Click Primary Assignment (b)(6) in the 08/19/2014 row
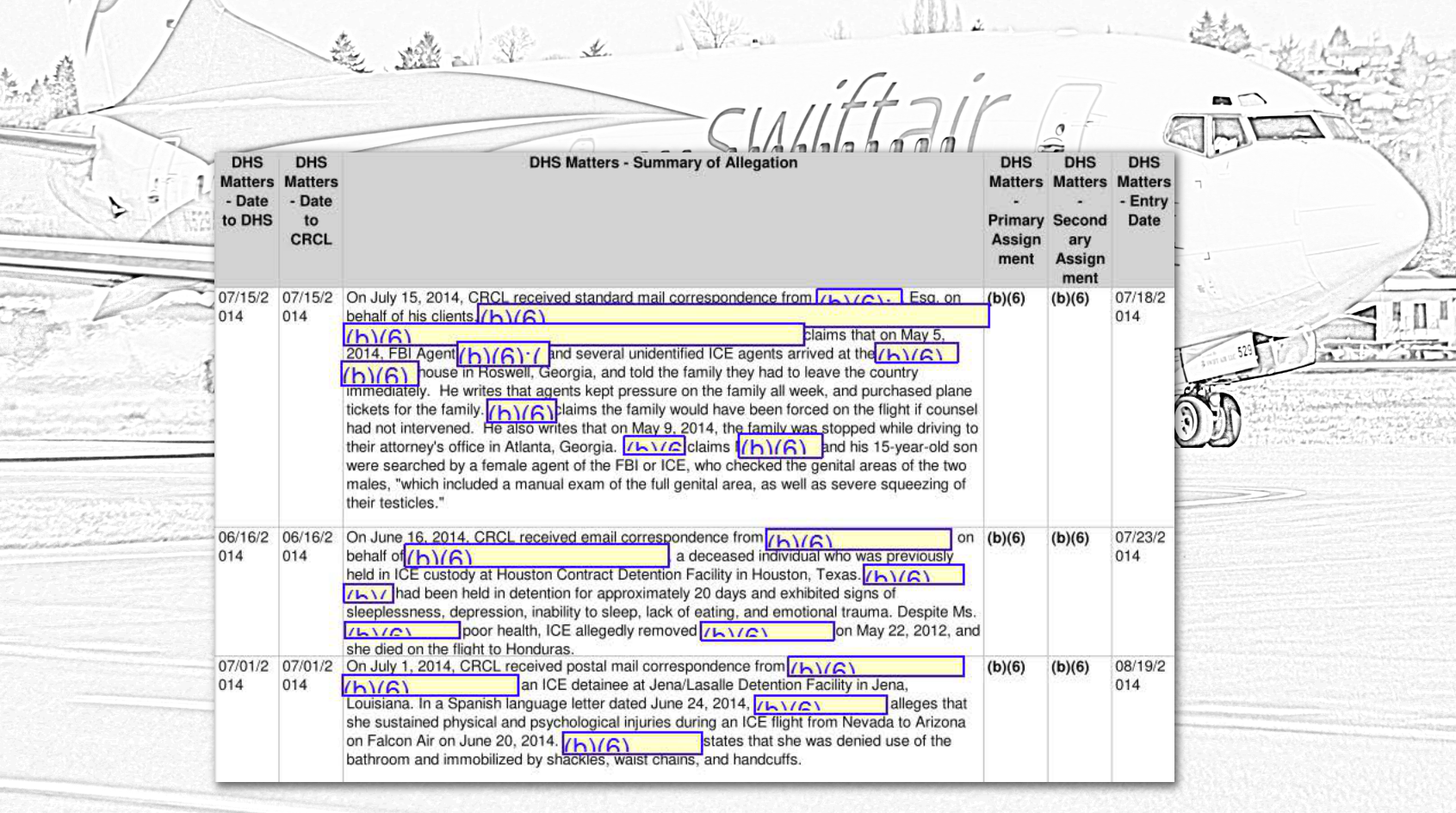 pyautogui.click(x=1006, y=667)
